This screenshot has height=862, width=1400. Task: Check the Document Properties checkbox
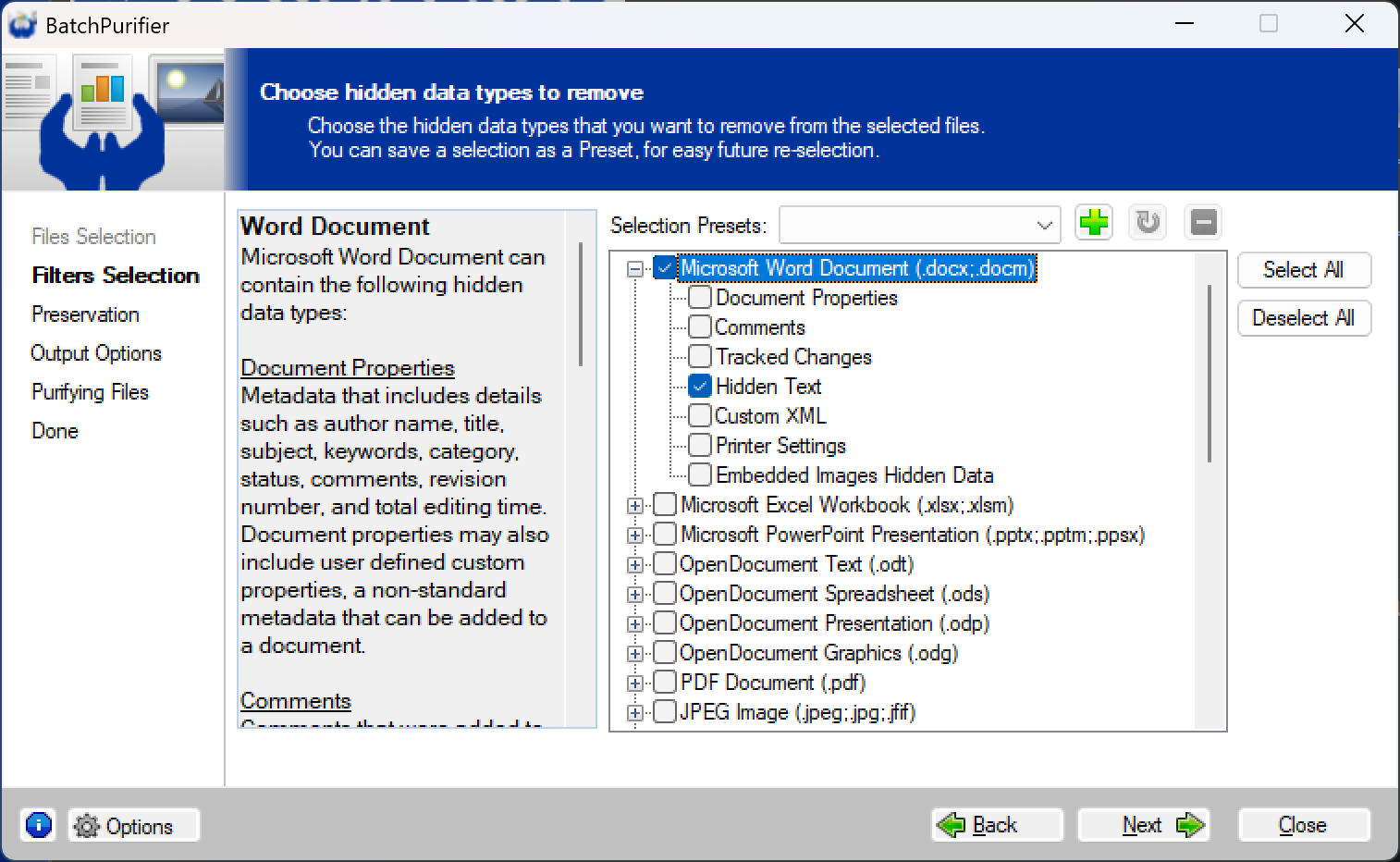(700, 298)
